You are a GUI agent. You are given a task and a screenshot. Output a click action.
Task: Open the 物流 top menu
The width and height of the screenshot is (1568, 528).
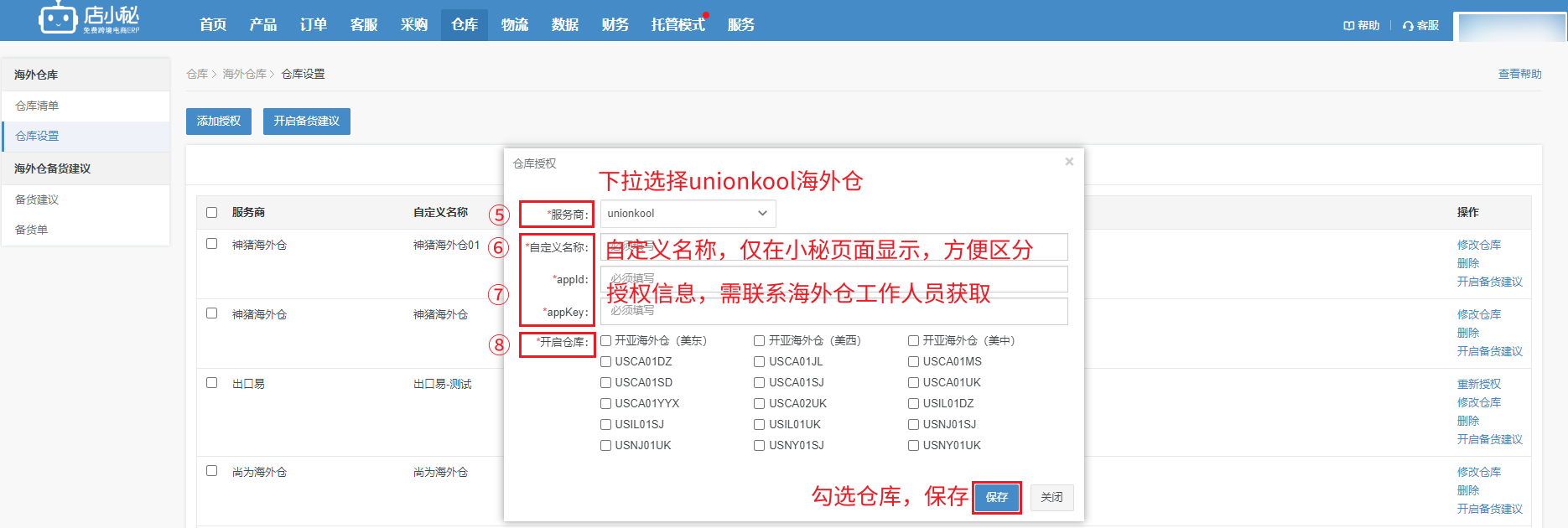tap(515, 24)
